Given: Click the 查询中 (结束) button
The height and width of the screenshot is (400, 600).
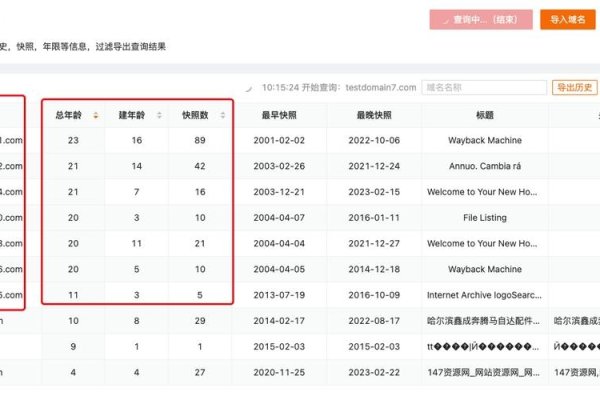Looking at the screenshot, I should click(481, 20).
